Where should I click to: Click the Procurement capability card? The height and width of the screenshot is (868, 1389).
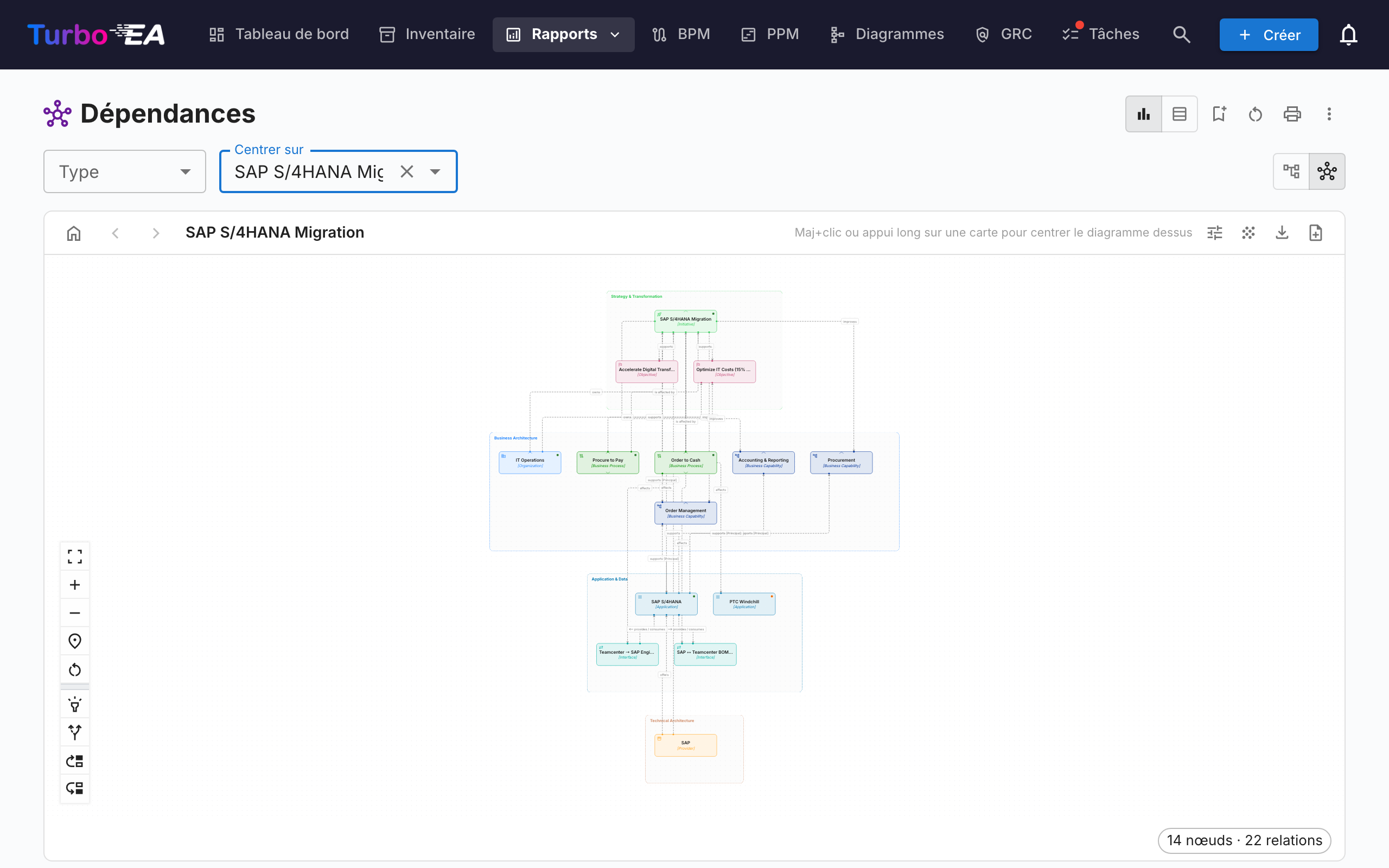tap(842, 462)
